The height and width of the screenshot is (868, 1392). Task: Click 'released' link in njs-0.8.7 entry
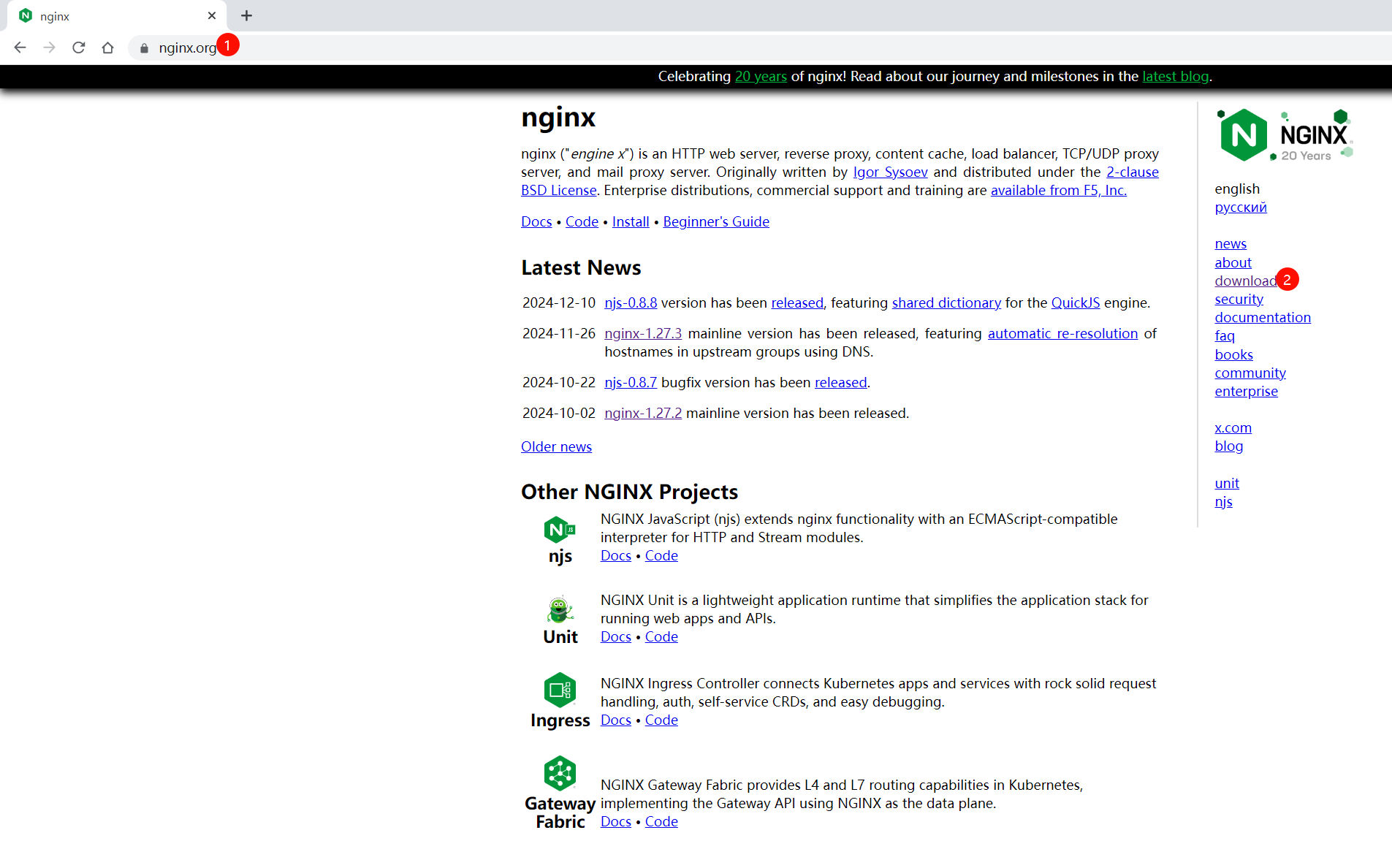(840, 382)
